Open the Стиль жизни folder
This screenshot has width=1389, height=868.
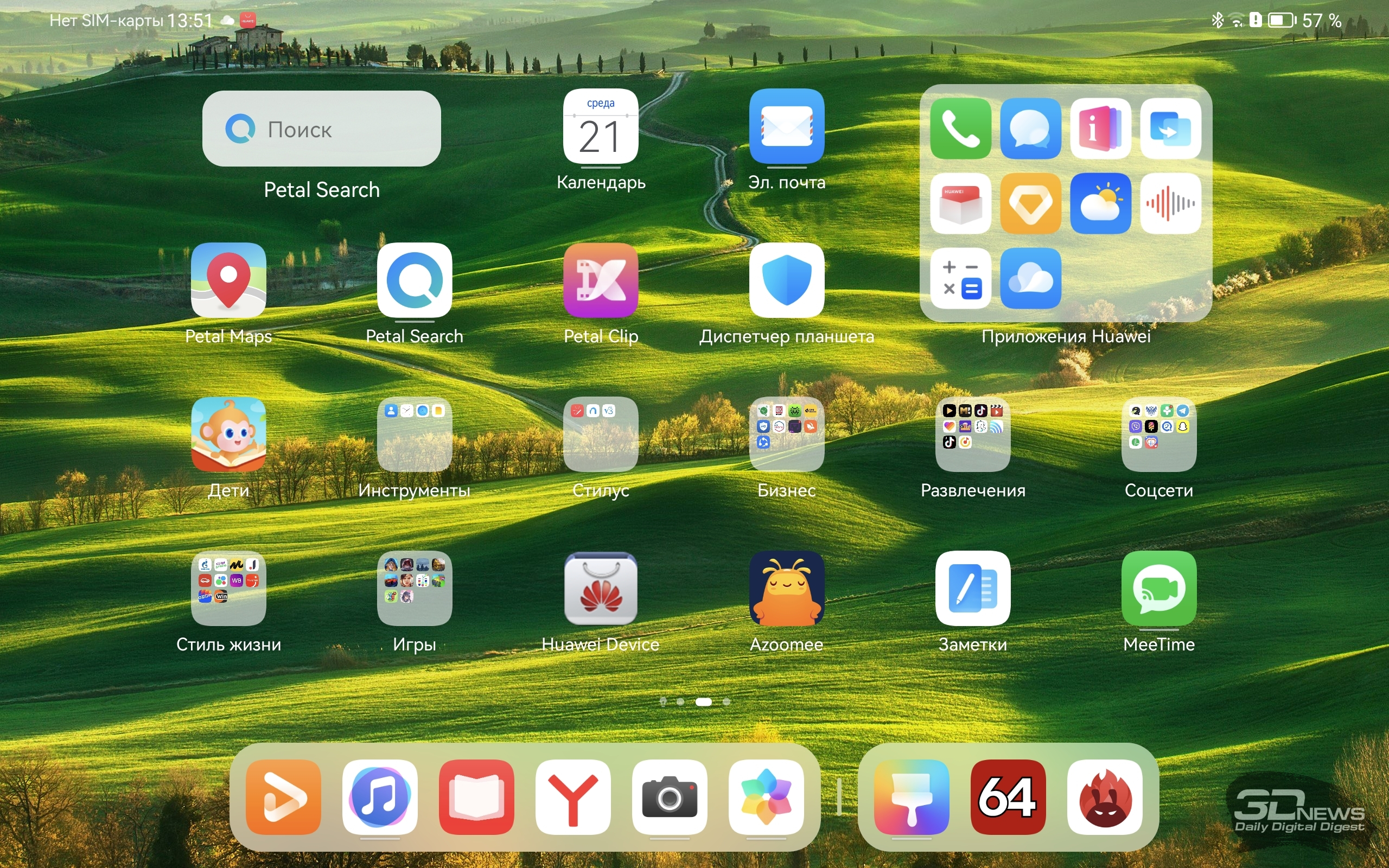(228, 589)
